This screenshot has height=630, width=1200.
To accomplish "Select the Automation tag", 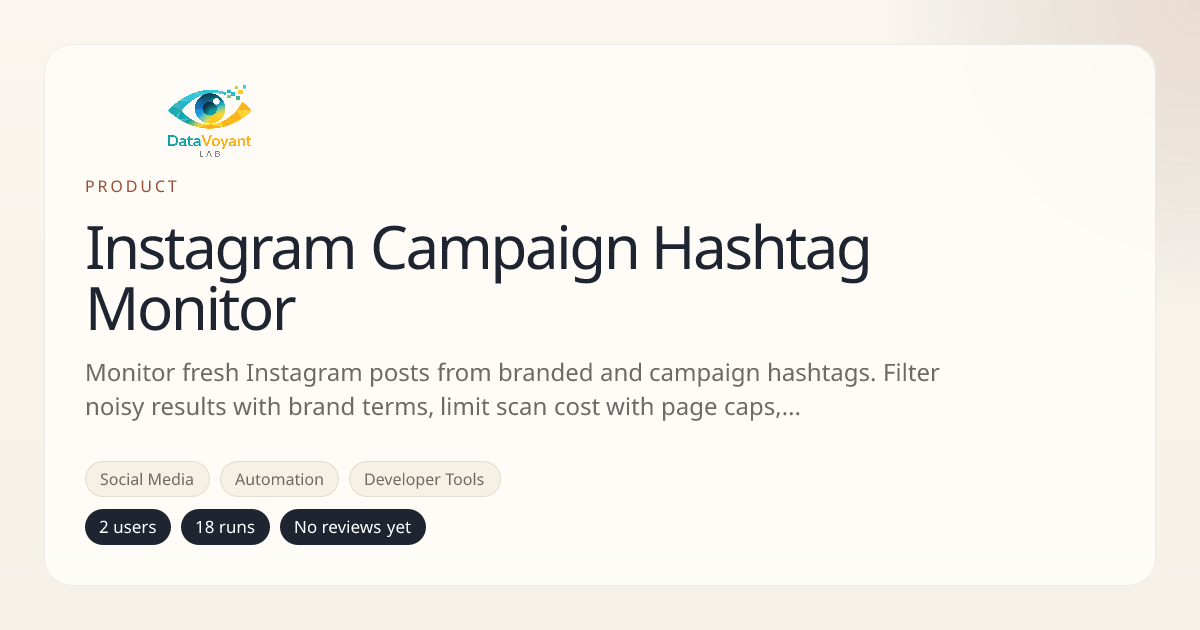I will coord(279,479).
